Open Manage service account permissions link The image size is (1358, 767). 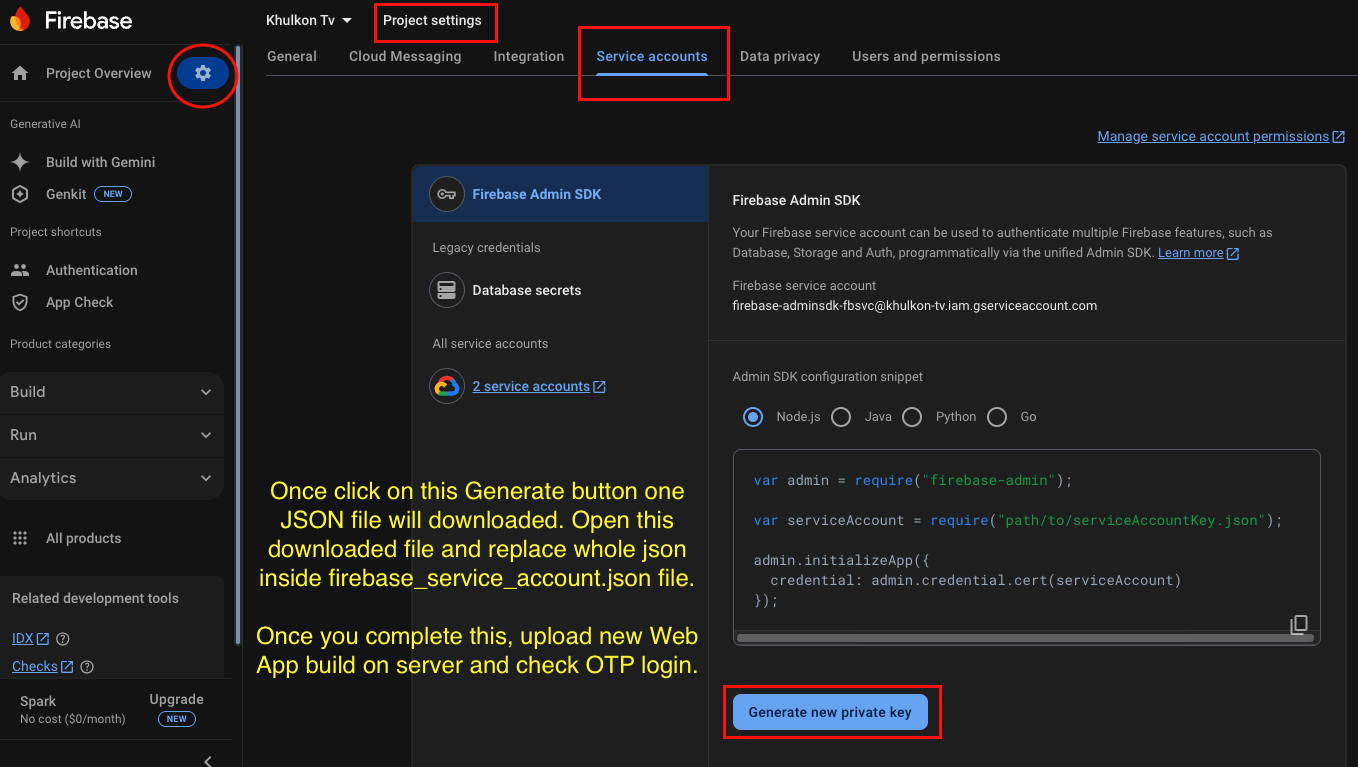1221,136
